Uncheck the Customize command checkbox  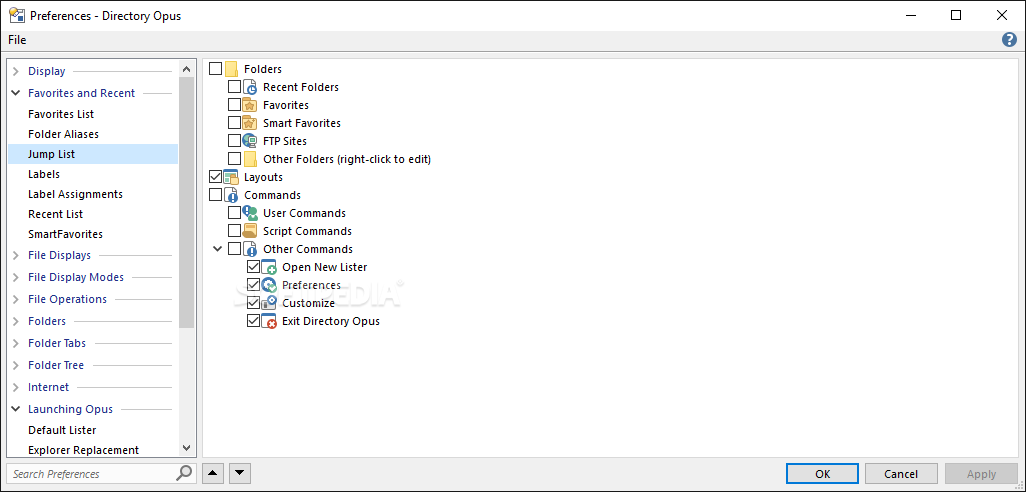pos(254,303)
